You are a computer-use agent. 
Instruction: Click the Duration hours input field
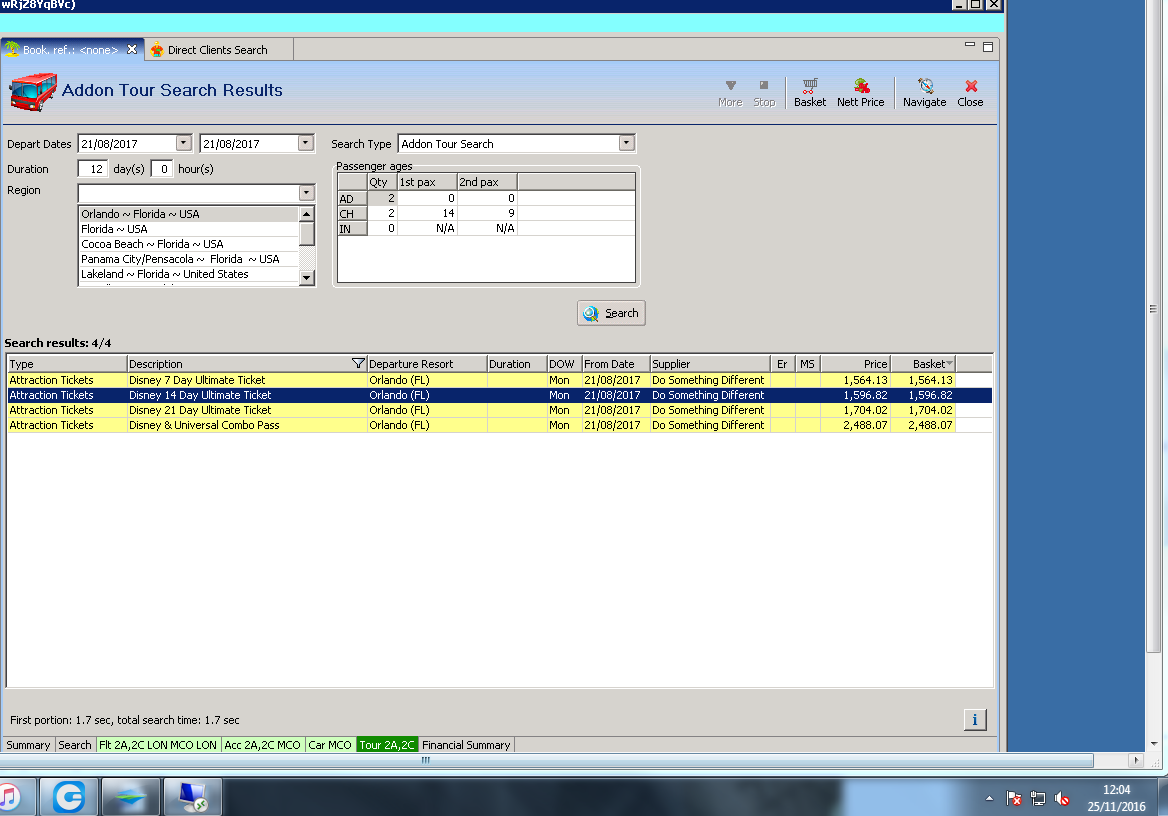162,168
